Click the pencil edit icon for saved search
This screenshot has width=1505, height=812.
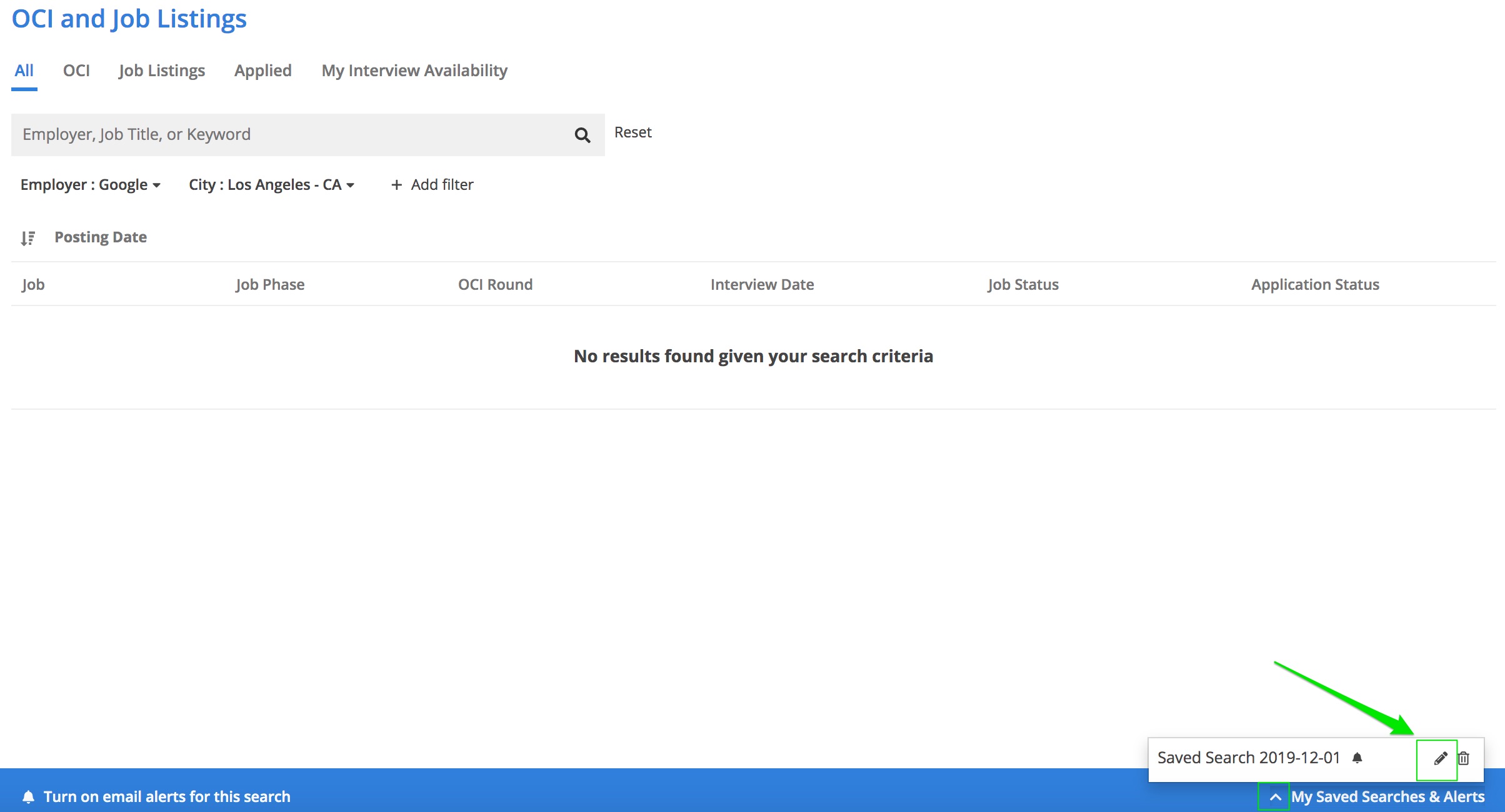[1440, 758]
